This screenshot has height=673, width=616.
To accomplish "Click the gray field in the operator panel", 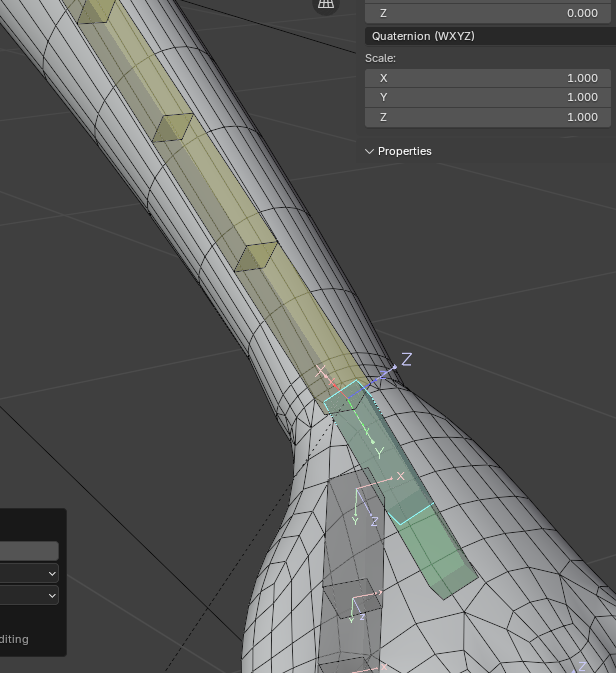I will (x=29, y=551).
